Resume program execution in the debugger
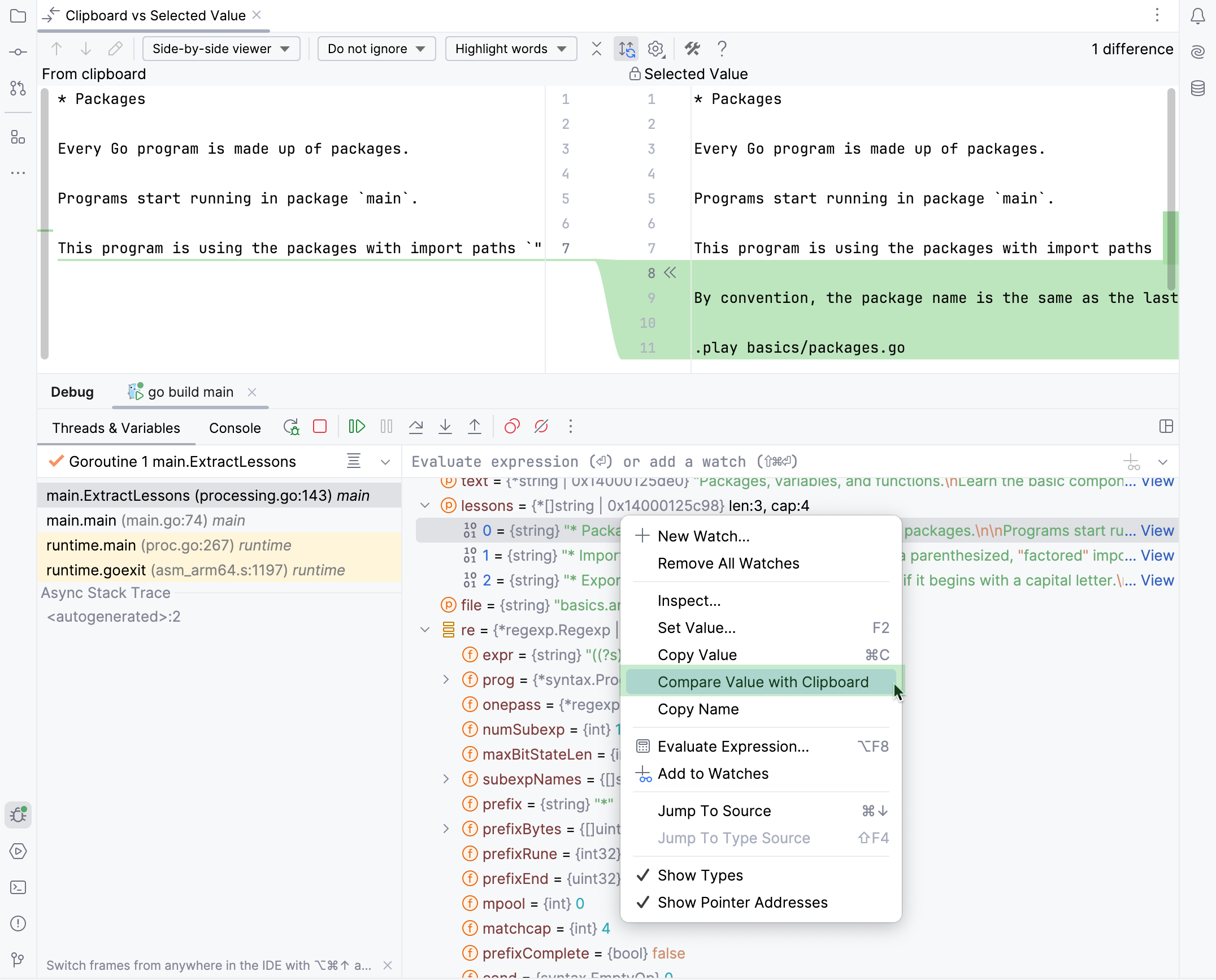 point(357,427)
